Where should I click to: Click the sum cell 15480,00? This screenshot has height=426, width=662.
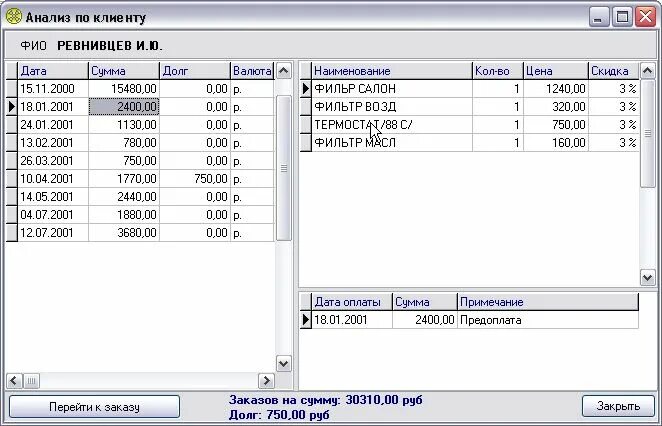tap(124, 89)
